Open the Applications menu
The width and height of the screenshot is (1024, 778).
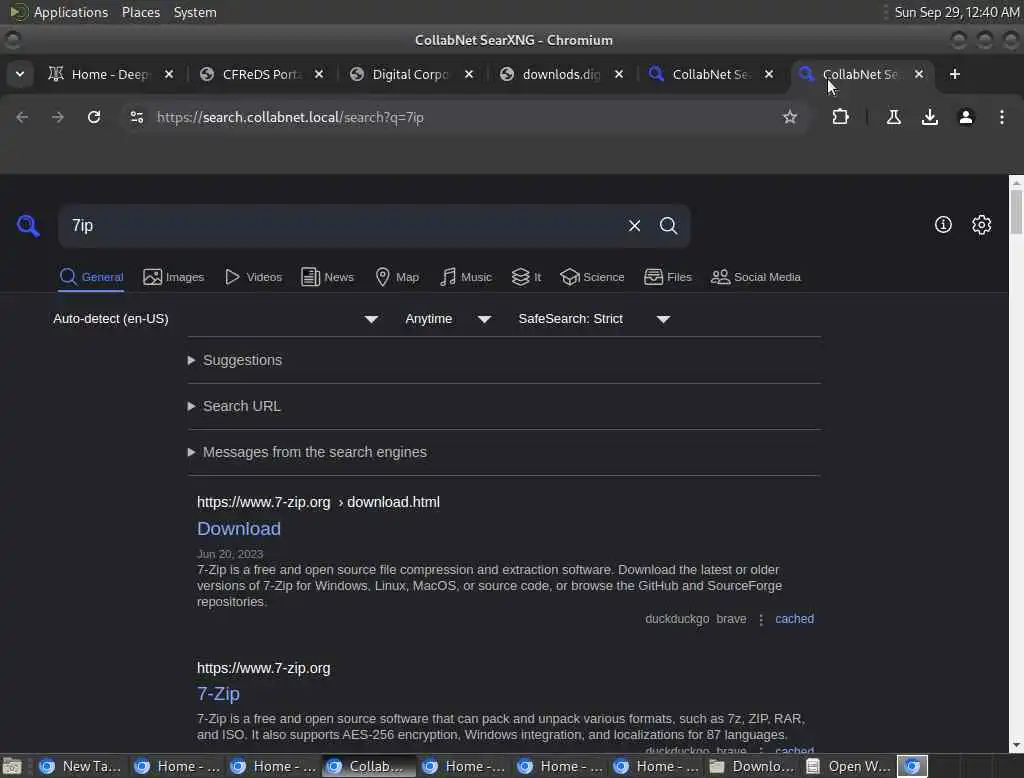point(71,12)
